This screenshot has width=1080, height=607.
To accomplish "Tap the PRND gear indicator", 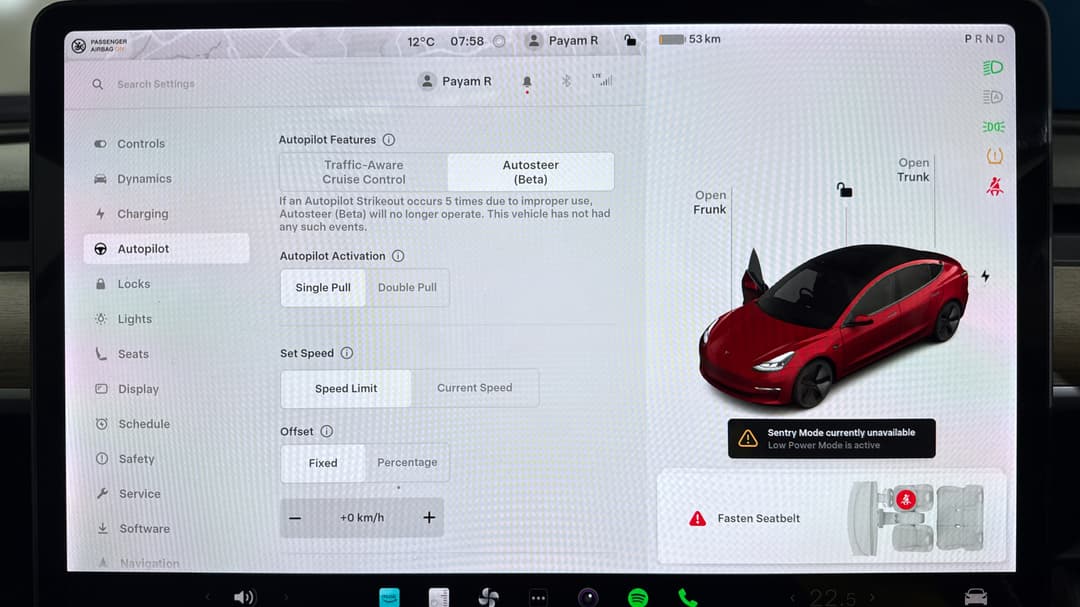I will [x=984, y=39].
